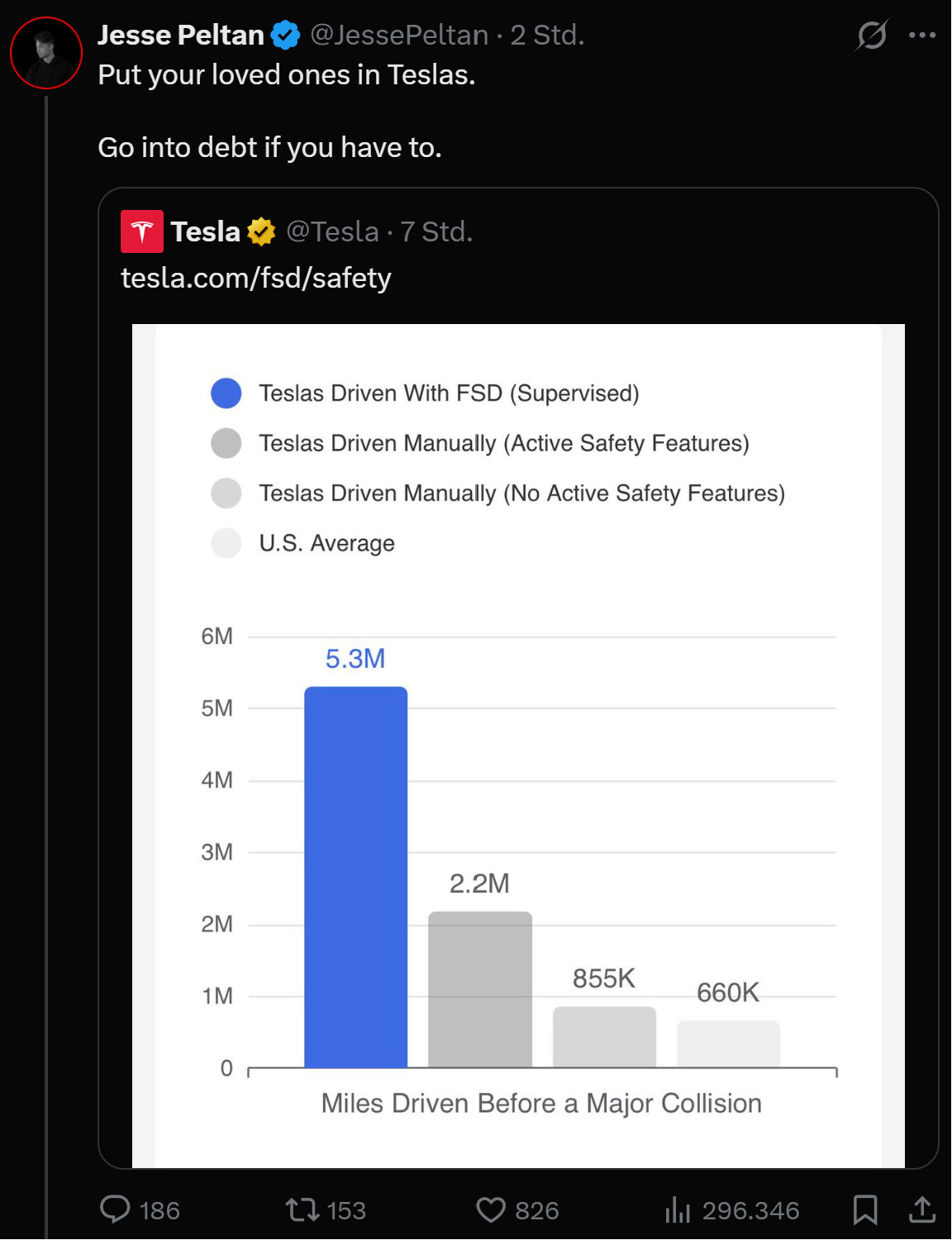The width and height of the screenshot is (952, 1240).
Task: Click the reply comment icon
Action: 115,1209
